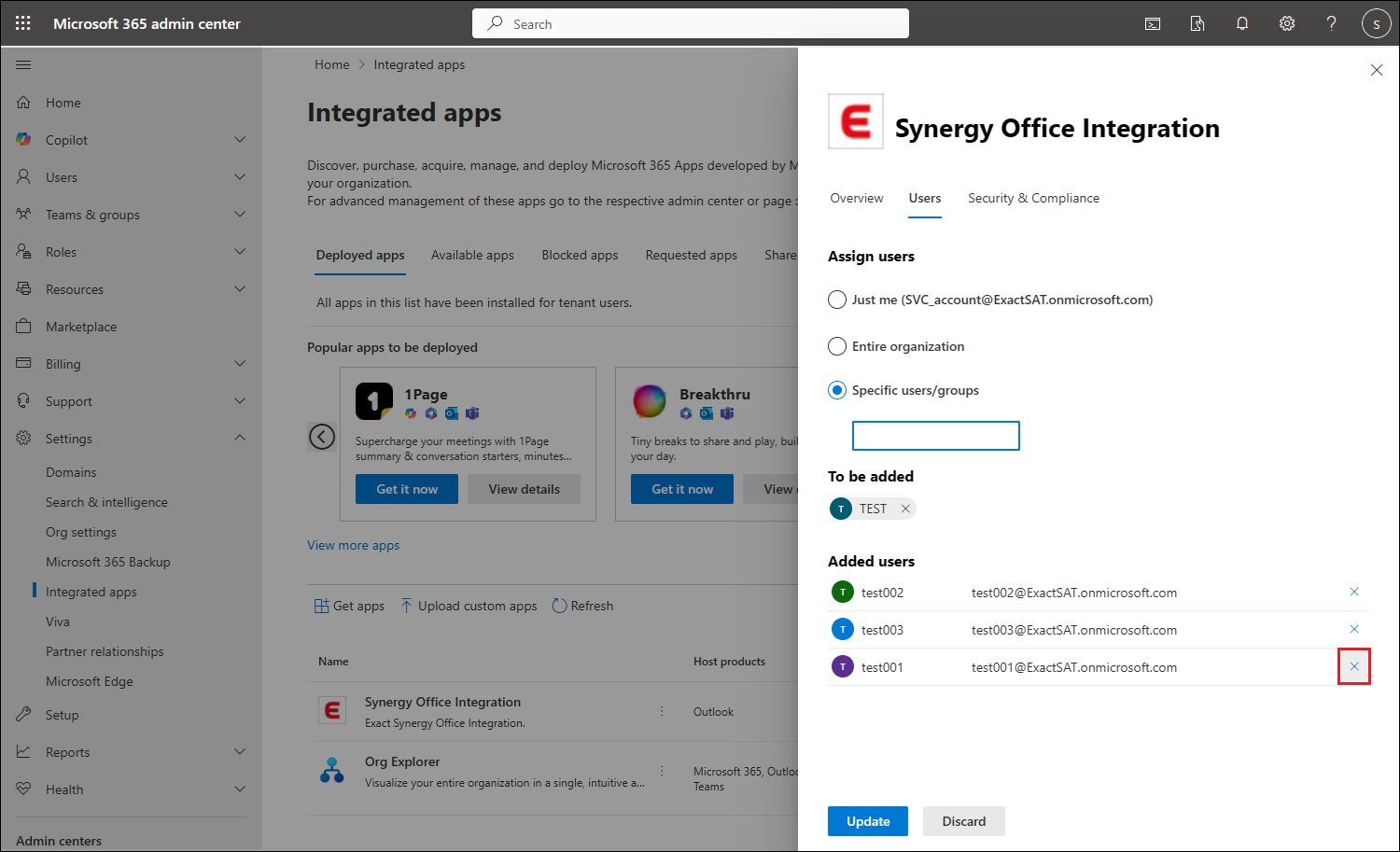
Task: Switch to the Overview tab
Action: [856, 198]
